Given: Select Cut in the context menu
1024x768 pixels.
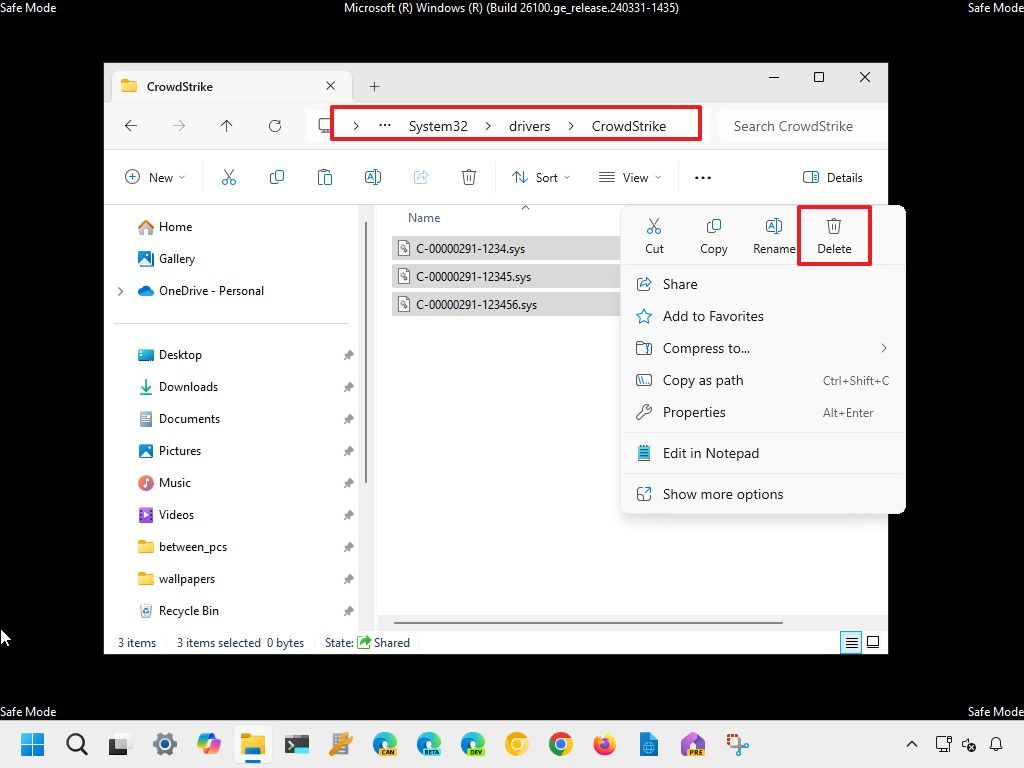Looking at the screenshot, I should click(x=654, y=235).
